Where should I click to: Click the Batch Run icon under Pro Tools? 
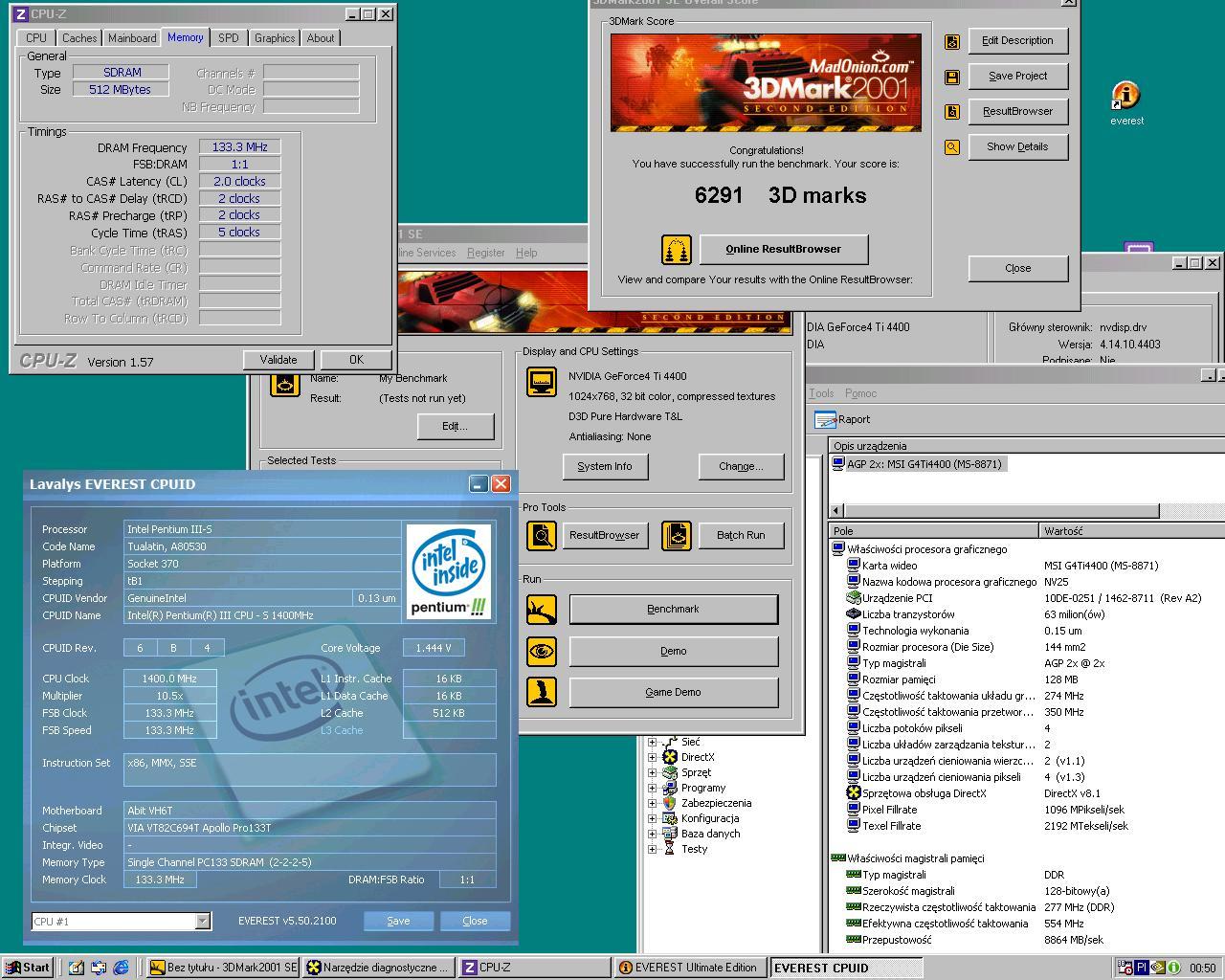(x=677, y=535)
